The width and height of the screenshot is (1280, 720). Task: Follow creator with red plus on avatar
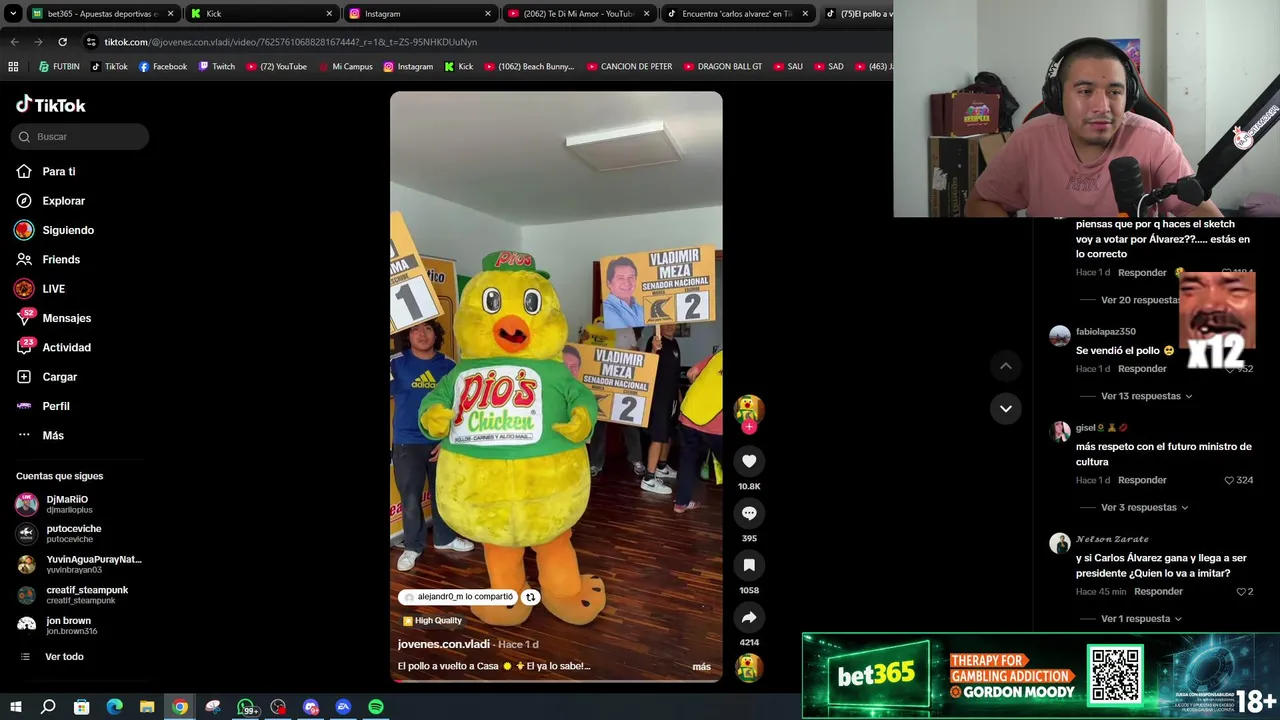click(749, 427)
